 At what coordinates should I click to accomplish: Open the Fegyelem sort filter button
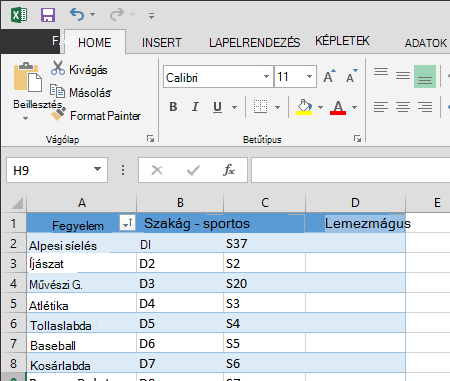point(127,223)
